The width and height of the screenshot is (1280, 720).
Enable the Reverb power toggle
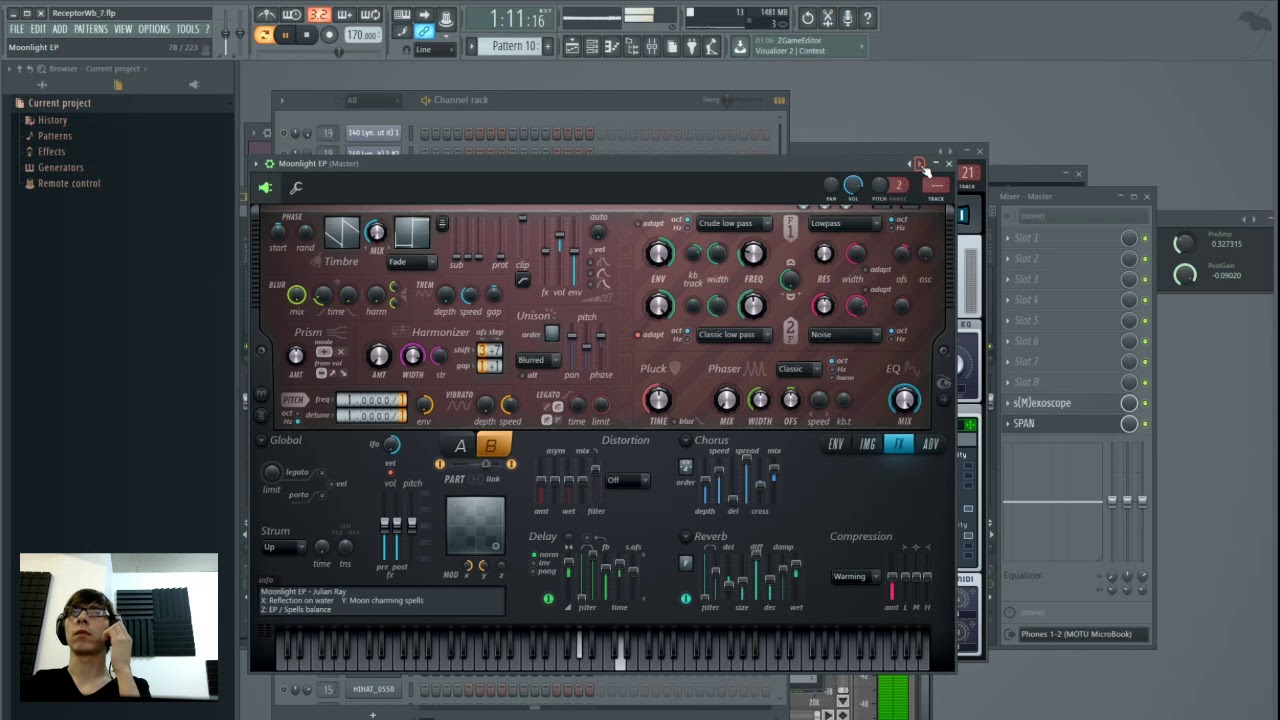(x=685, y=599)
